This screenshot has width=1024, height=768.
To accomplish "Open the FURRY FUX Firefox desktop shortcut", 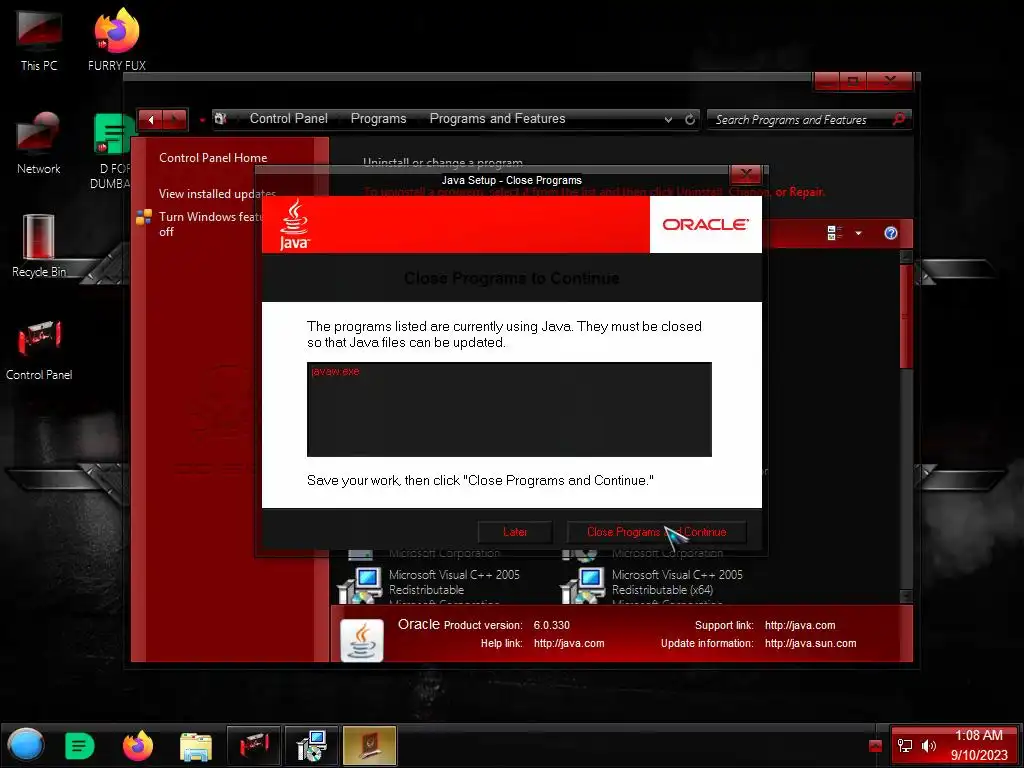I will pos(117,39).
